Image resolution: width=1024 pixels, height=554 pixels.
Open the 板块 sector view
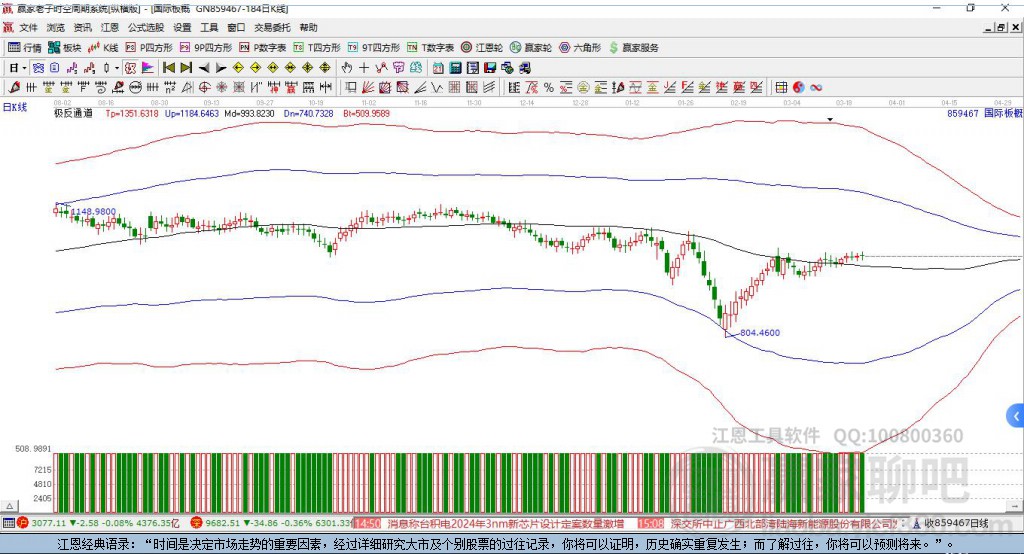click(x=65, y=48)
